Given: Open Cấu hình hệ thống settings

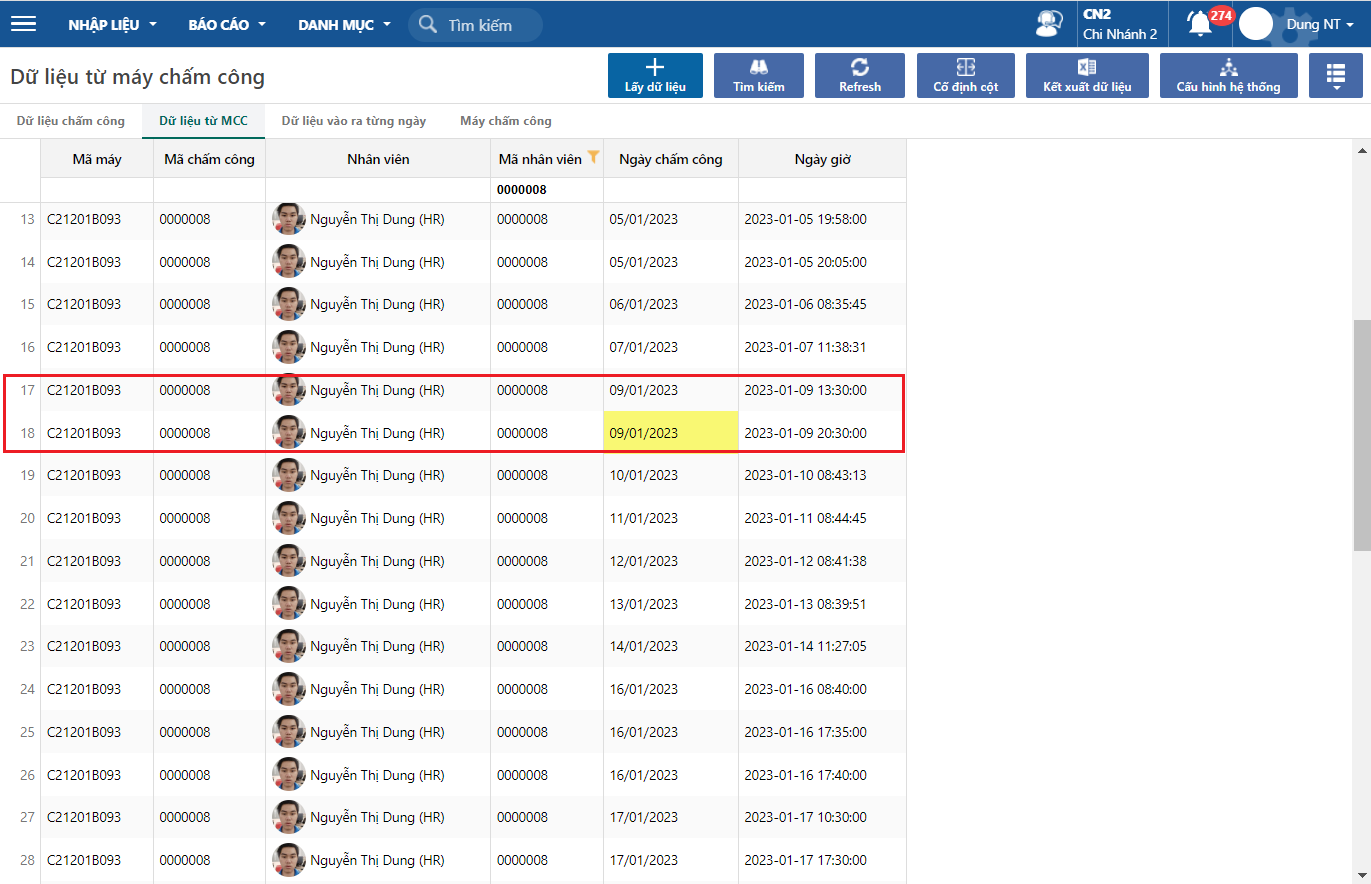Looking at the screenshot, I should coord(1228,75).
